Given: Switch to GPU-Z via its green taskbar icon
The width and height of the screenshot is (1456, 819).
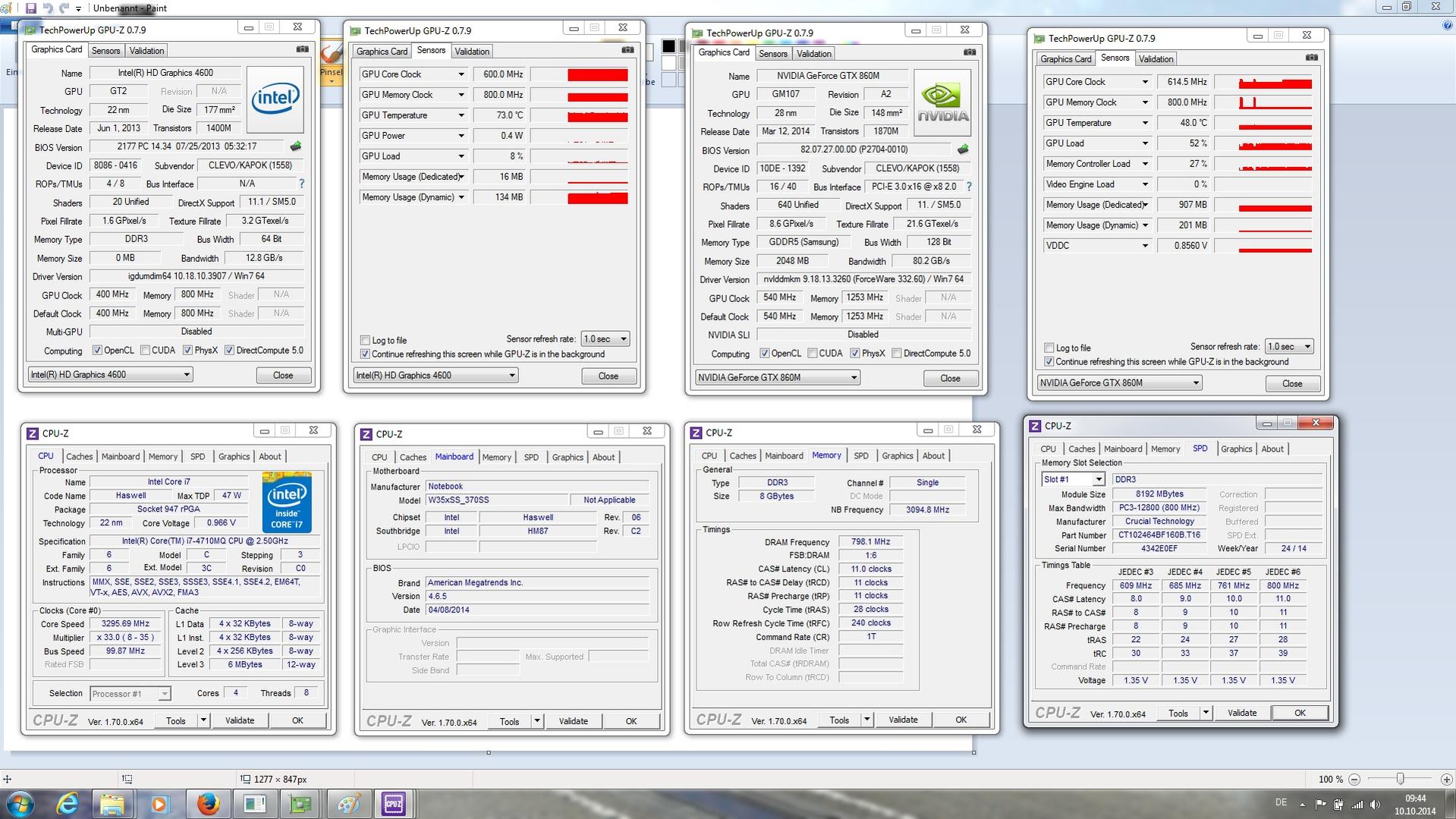Looking at the screenshot, I should point(301,804).
